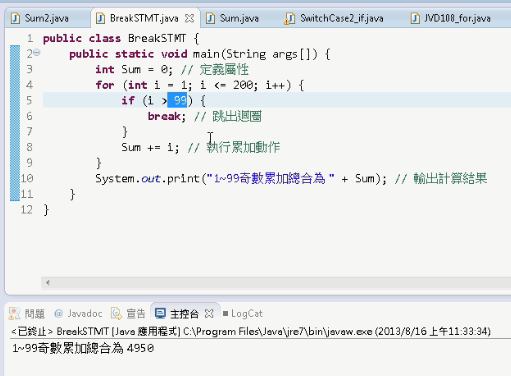Click the blue change marker beside line 5
Viewport: 511px width, 376px height.
pos(15,100)
